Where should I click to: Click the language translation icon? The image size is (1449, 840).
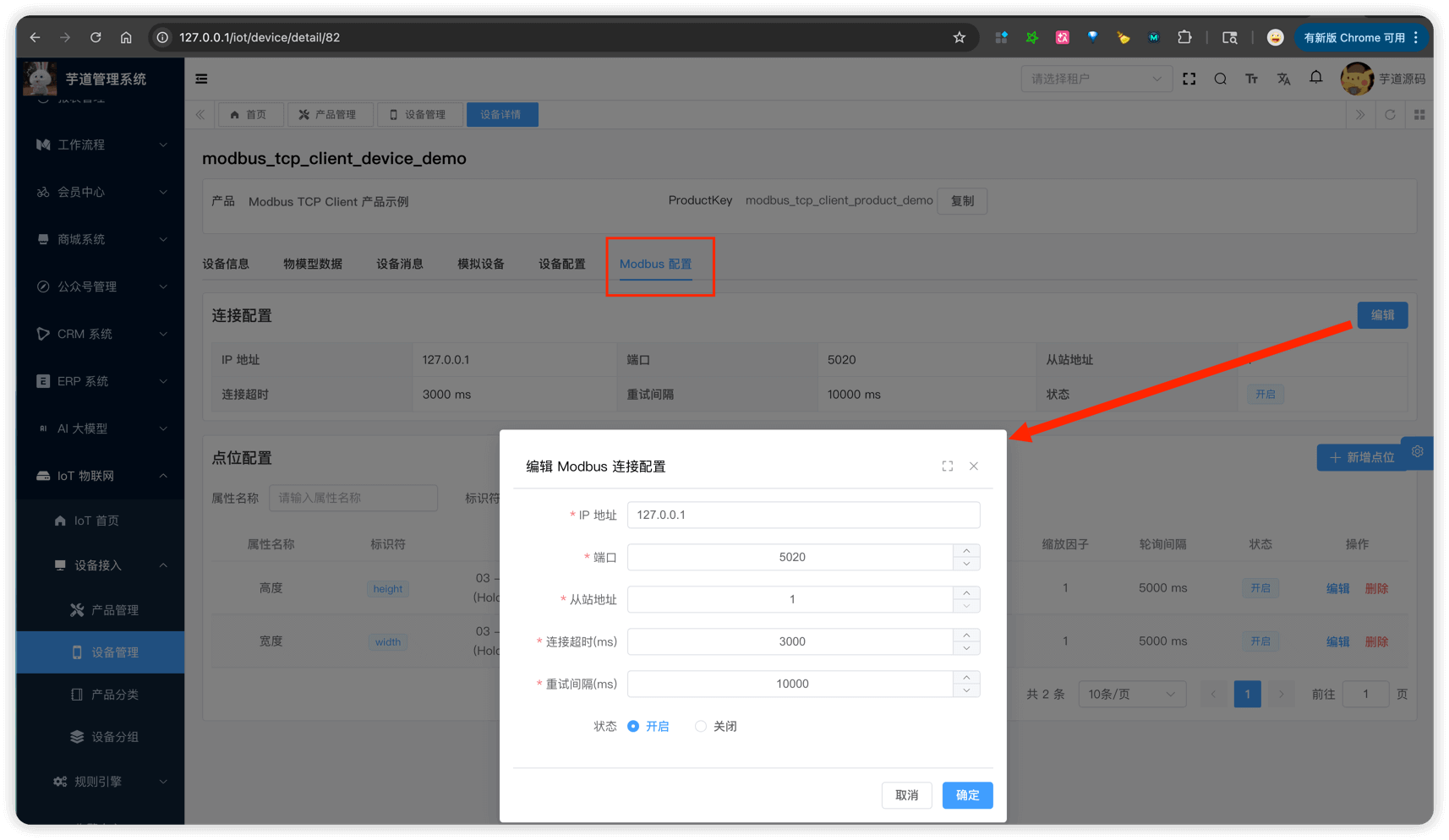(x=1283, y=79)
